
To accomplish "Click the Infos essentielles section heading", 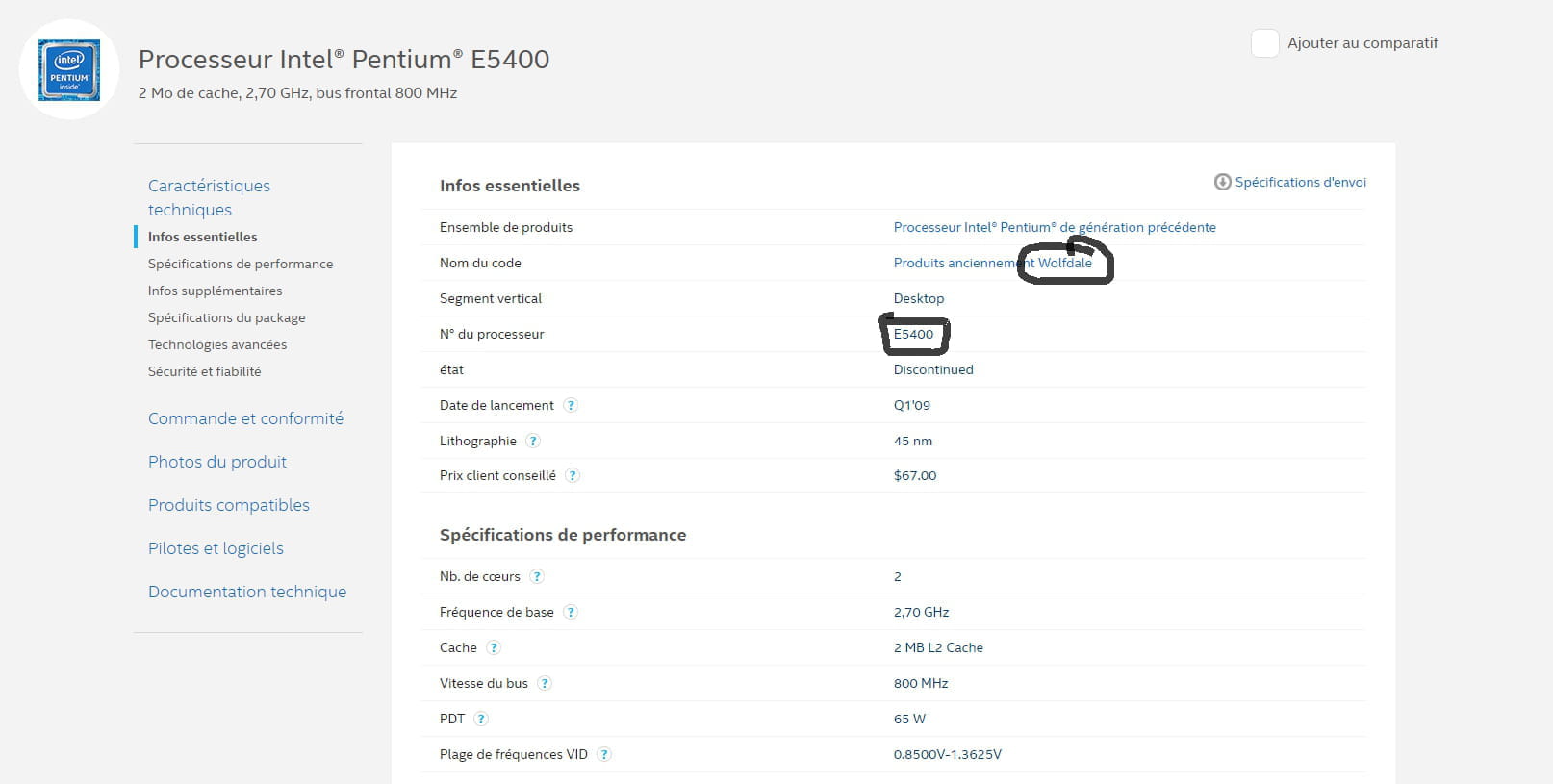I will point(510,186).
